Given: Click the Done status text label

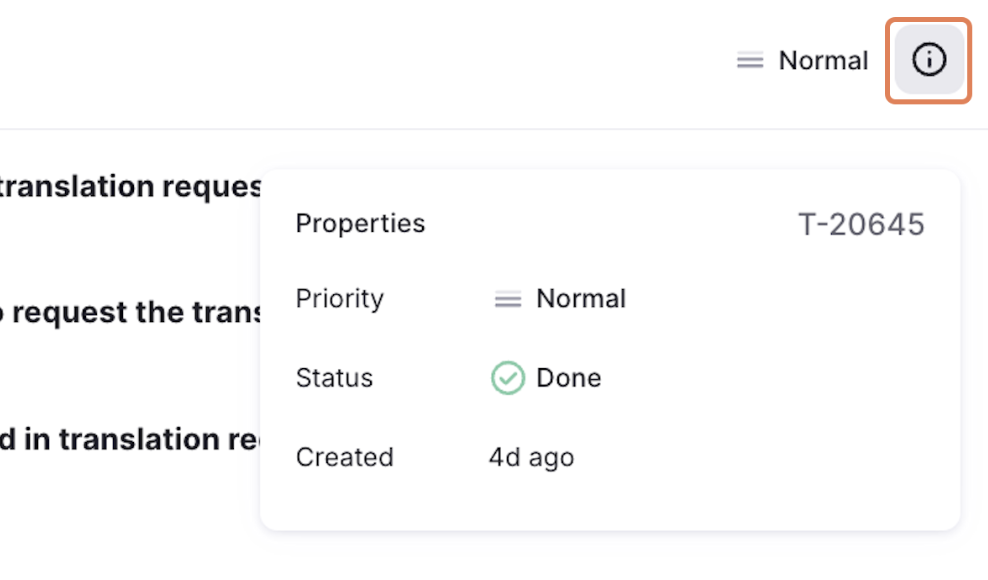Looking at the screenshot, I should point(569,378).
